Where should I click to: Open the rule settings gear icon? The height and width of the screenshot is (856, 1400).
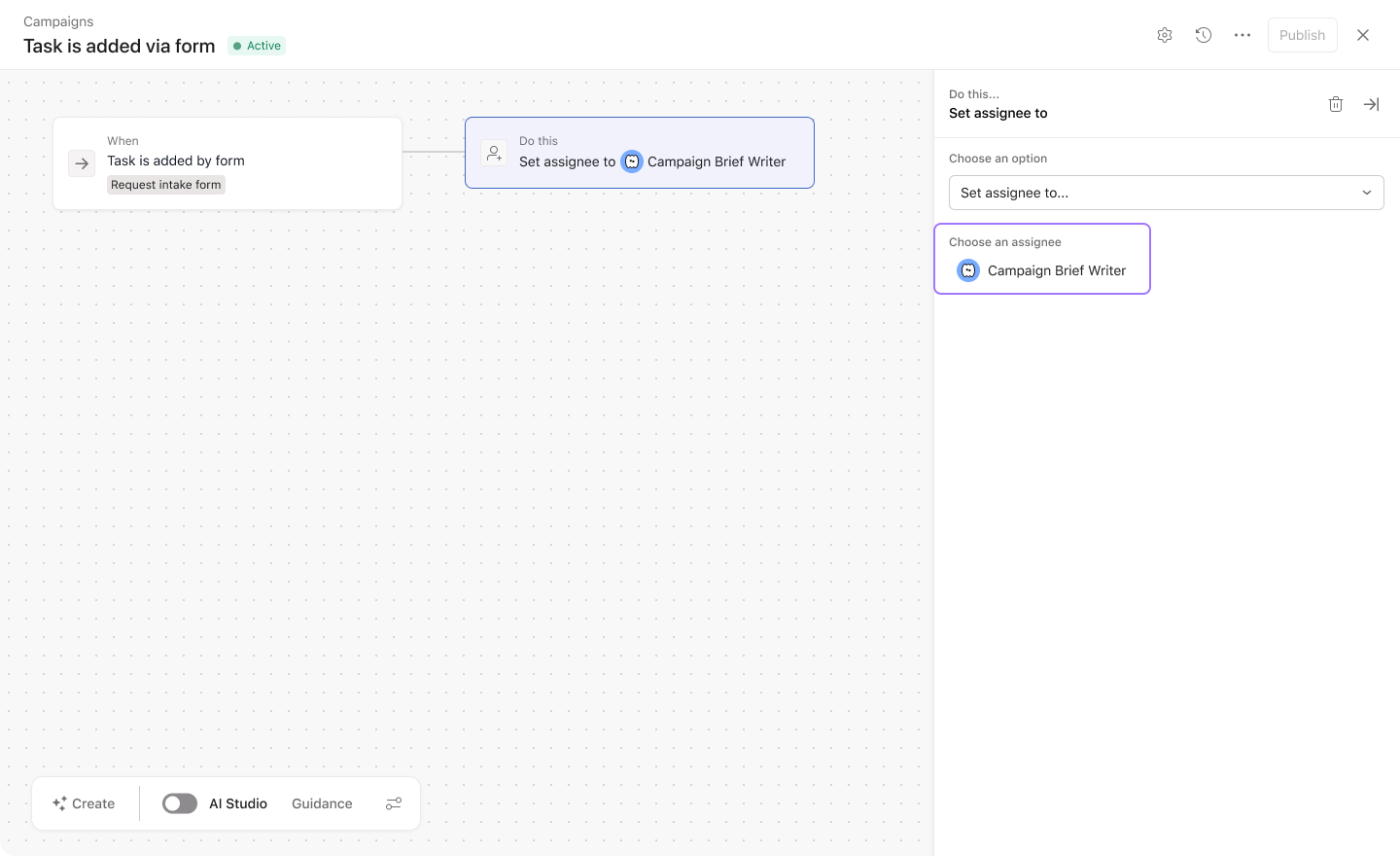coord(1165,35)
